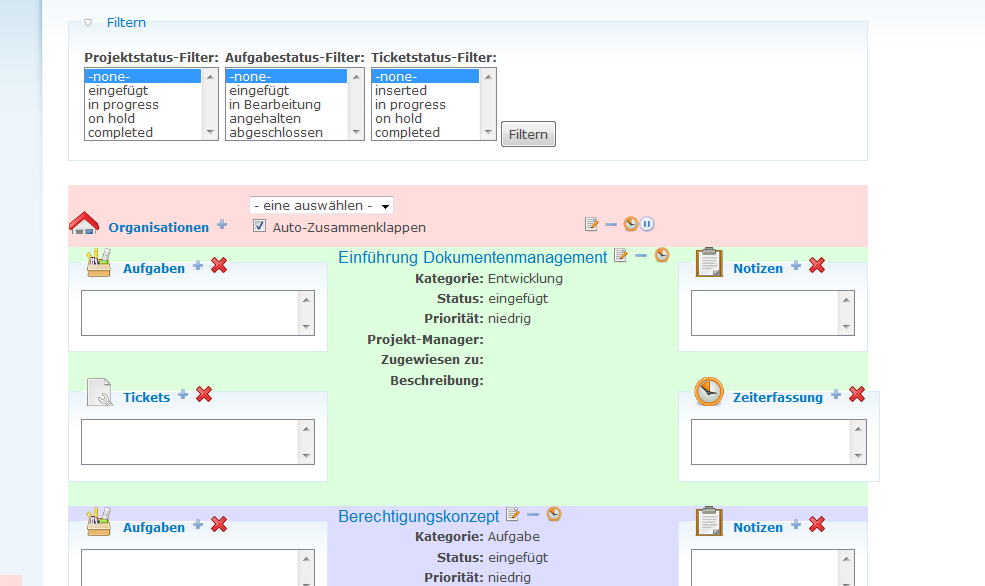
Task: Click the red X in Berechtigungskonzept's Aufgaben panel
Action: pos(219,524)
